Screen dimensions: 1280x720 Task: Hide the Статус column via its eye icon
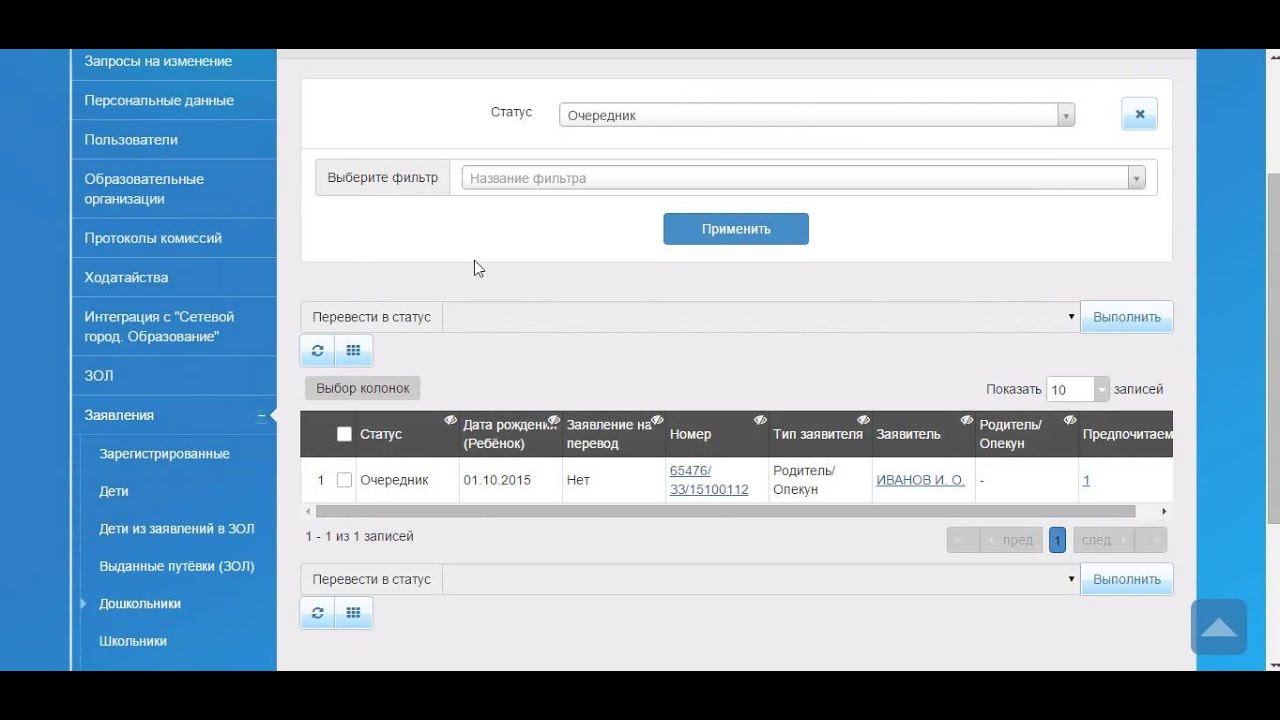(450, 420)
